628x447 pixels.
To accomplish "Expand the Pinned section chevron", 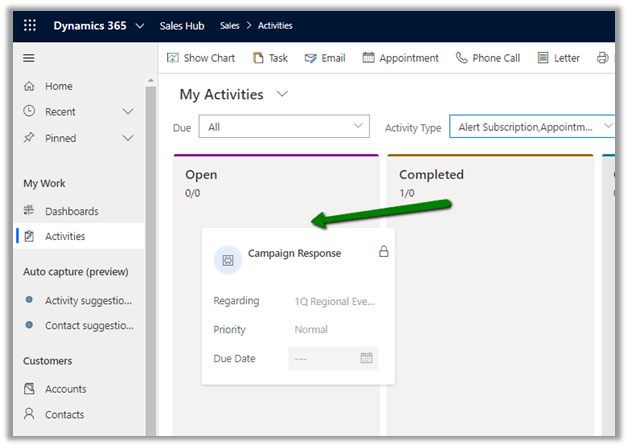I will [127, 138].
